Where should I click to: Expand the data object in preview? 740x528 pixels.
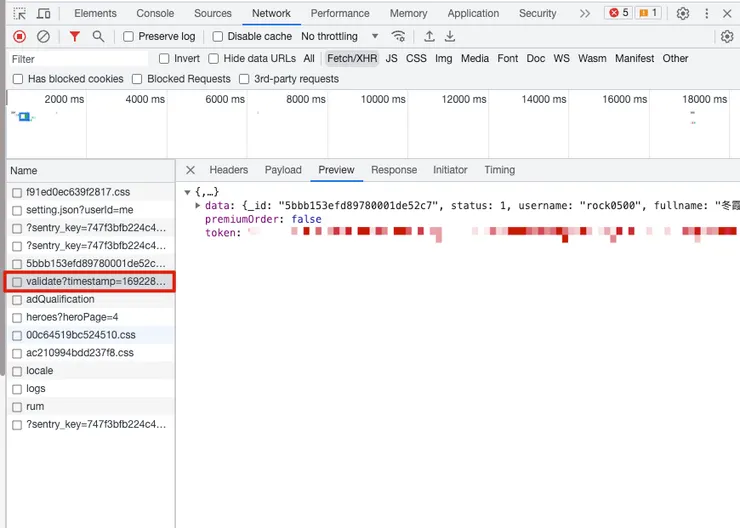pyautogui.click(x=198, y=205)
